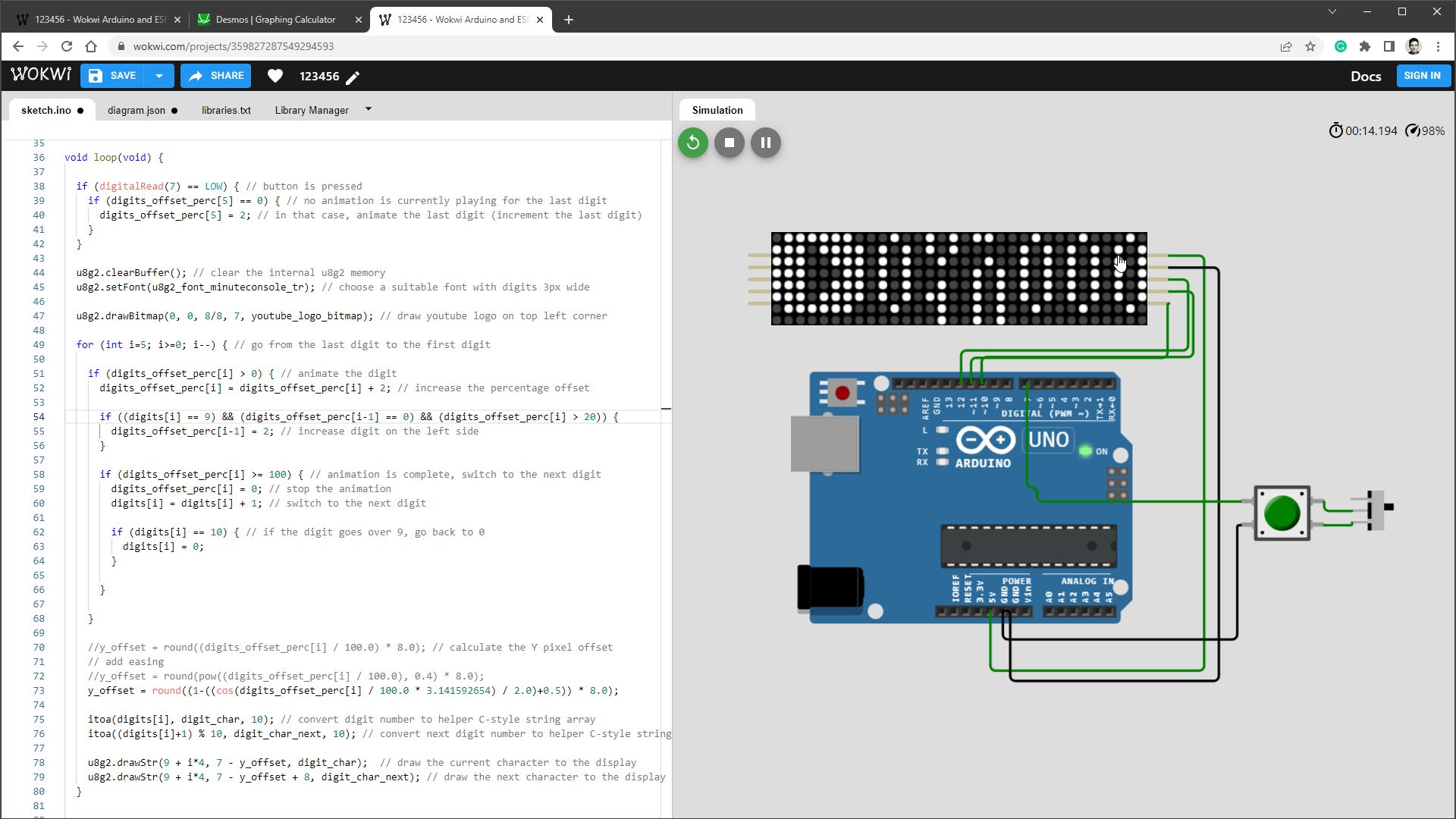Click the heart icon to like the project
The image size is (1456, 819).
(x=275, y=76)
